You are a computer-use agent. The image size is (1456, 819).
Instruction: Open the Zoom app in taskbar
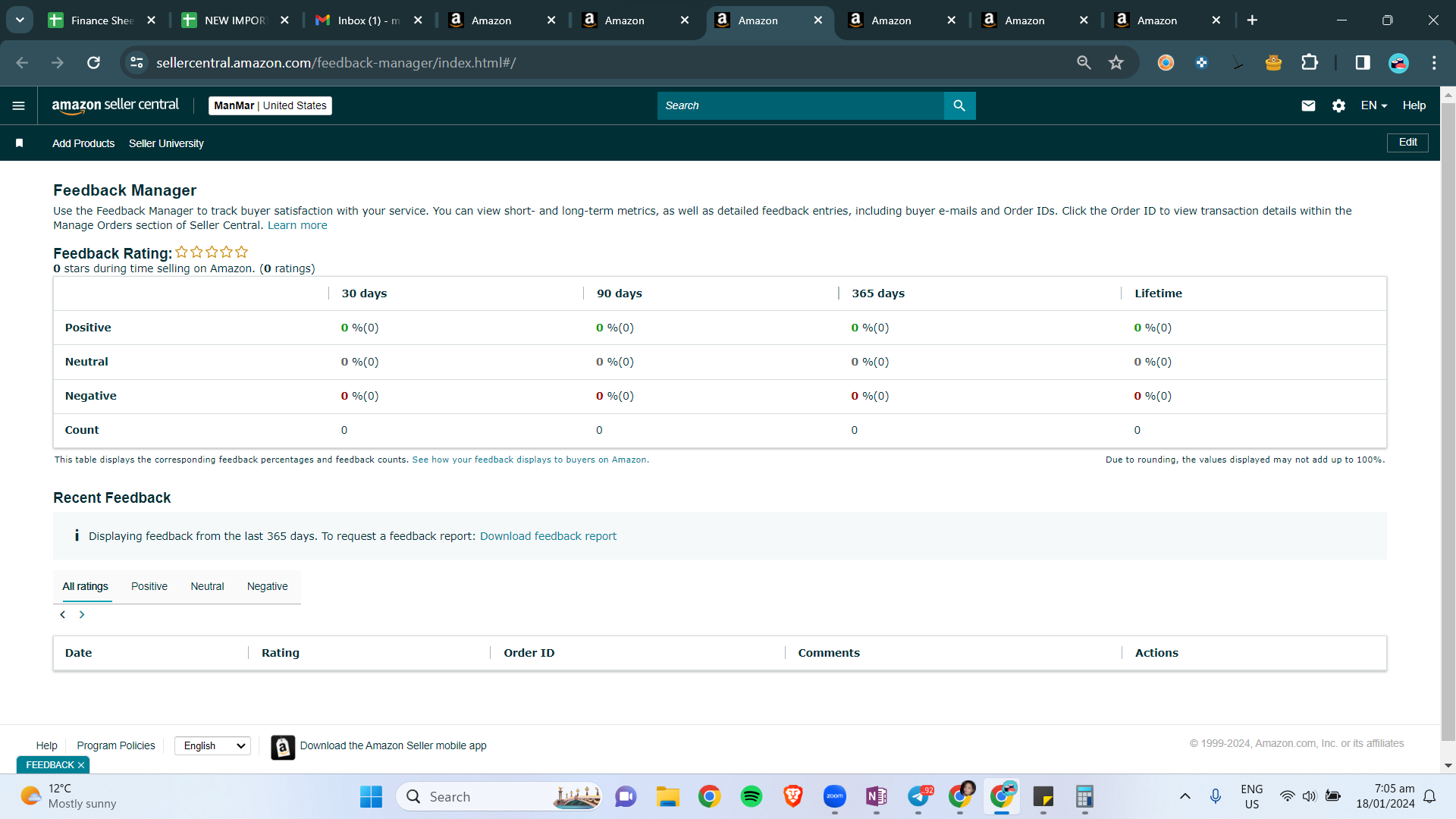pyautogui.click(x=835, y=796)
